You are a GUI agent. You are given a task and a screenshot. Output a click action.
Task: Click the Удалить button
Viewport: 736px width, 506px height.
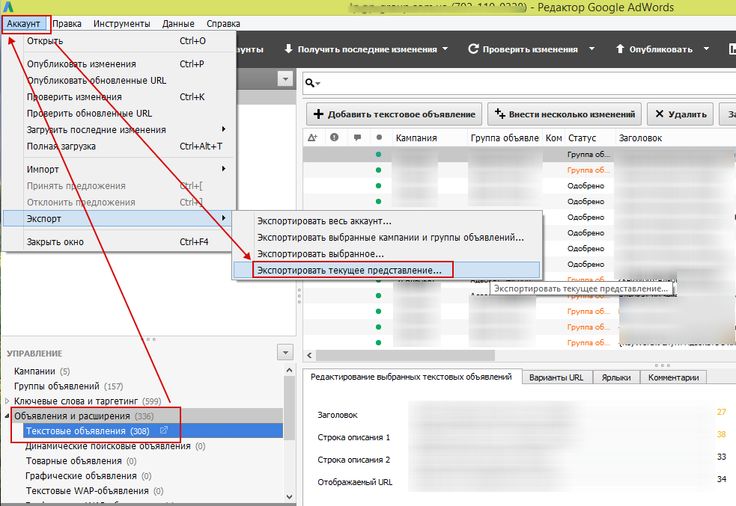tap(680, 114)
